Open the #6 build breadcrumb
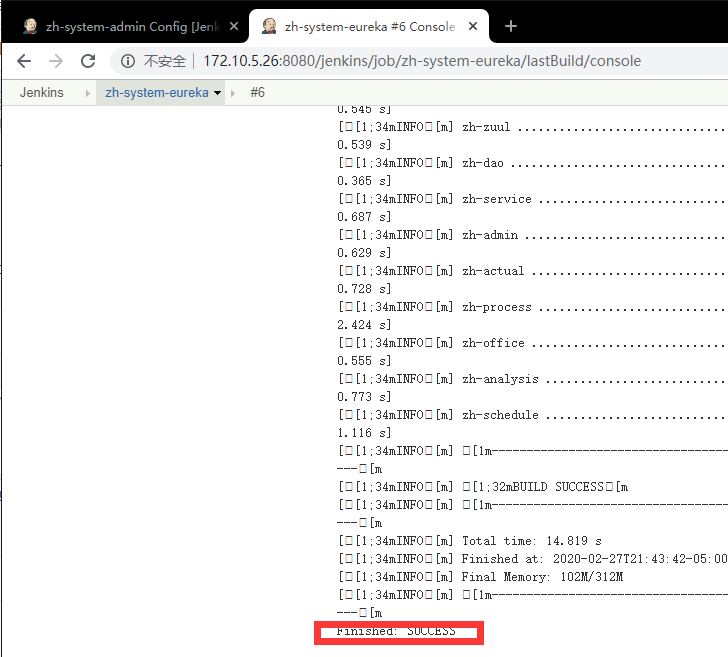This screenshot has width=728, height=657. tap(258, 92)
